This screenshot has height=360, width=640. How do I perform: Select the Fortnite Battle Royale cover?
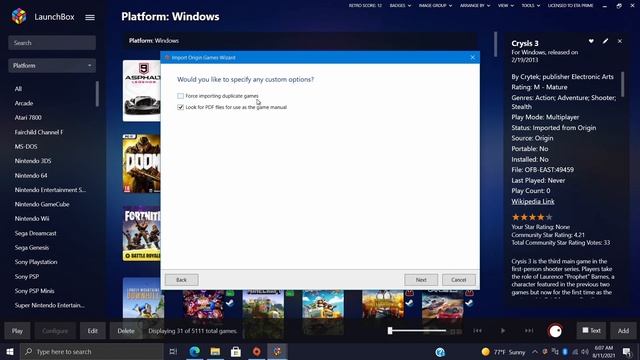(x=142, y=233)
